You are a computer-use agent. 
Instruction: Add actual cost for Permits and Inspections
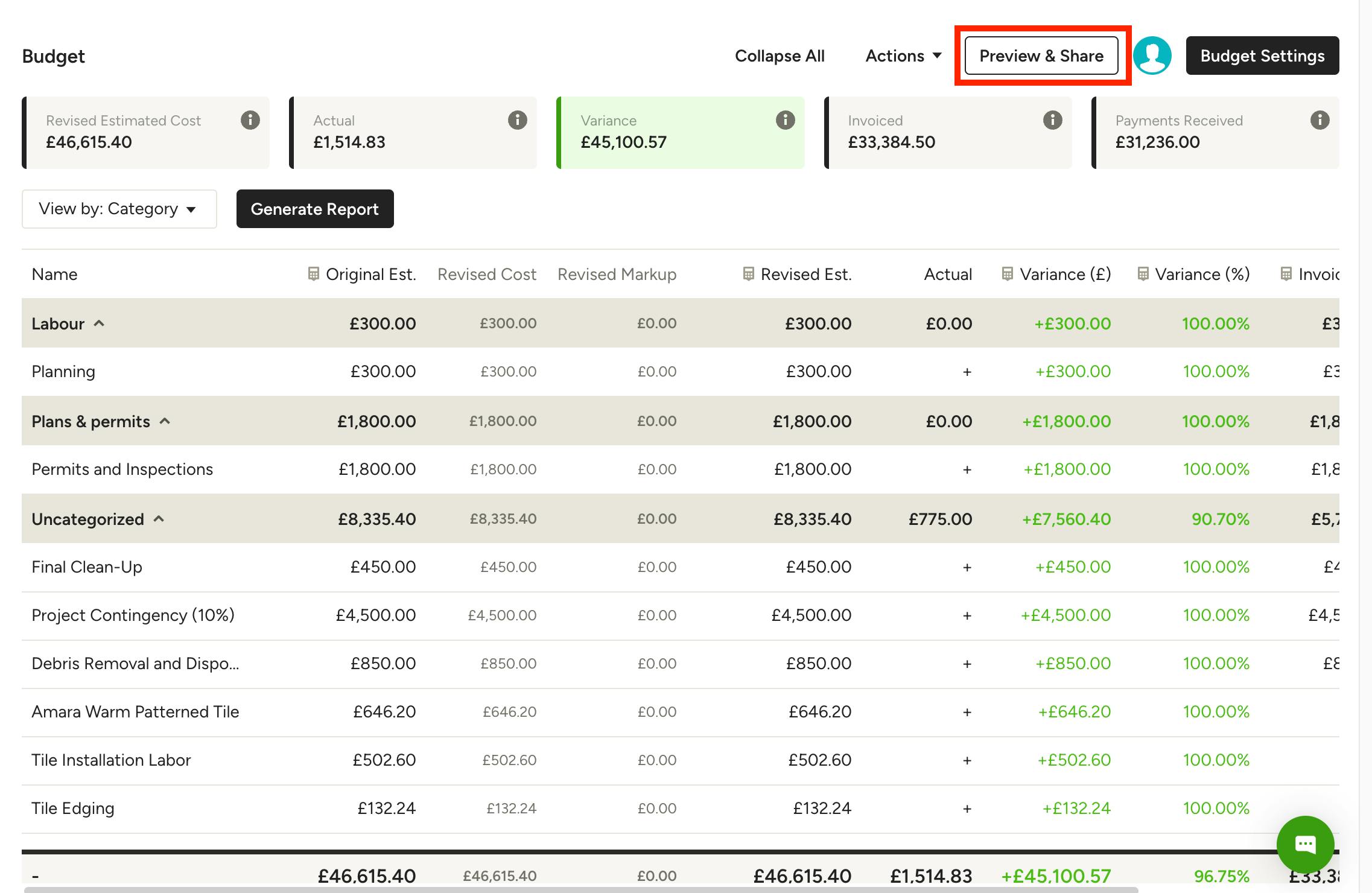(x=967, y=469)
